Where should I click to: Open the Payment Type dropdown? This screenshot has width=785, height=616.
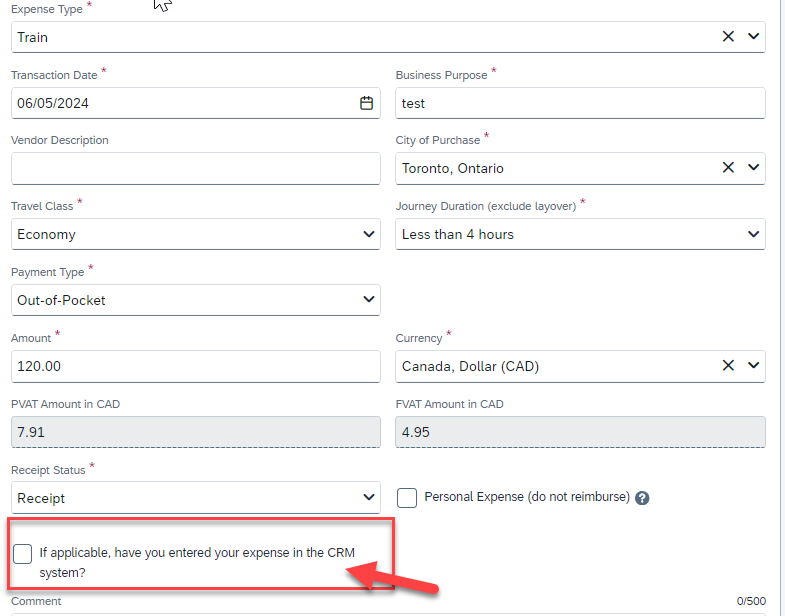pos(195,300)
